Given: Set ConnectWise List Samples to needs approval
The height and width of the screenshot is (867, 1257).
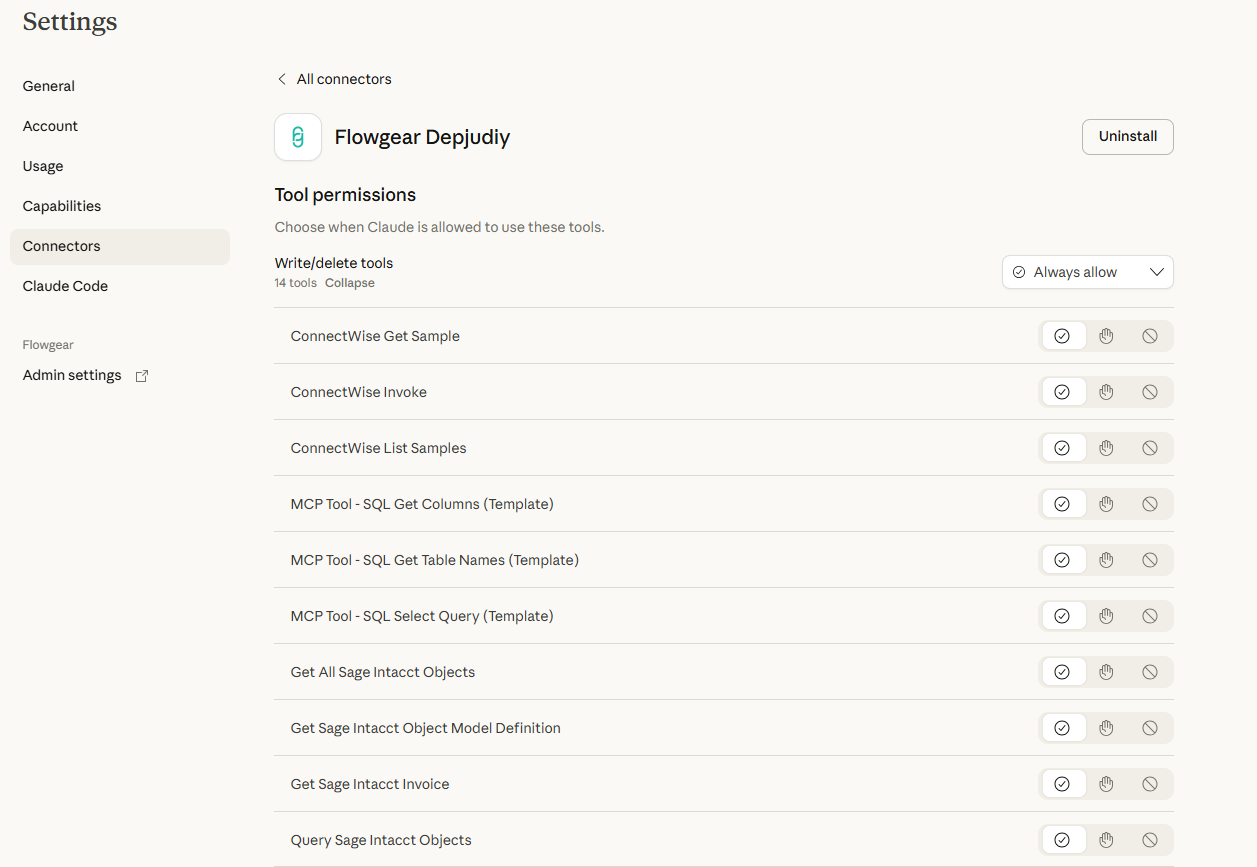Looking at the screenshot, I should click(1106, 448).
